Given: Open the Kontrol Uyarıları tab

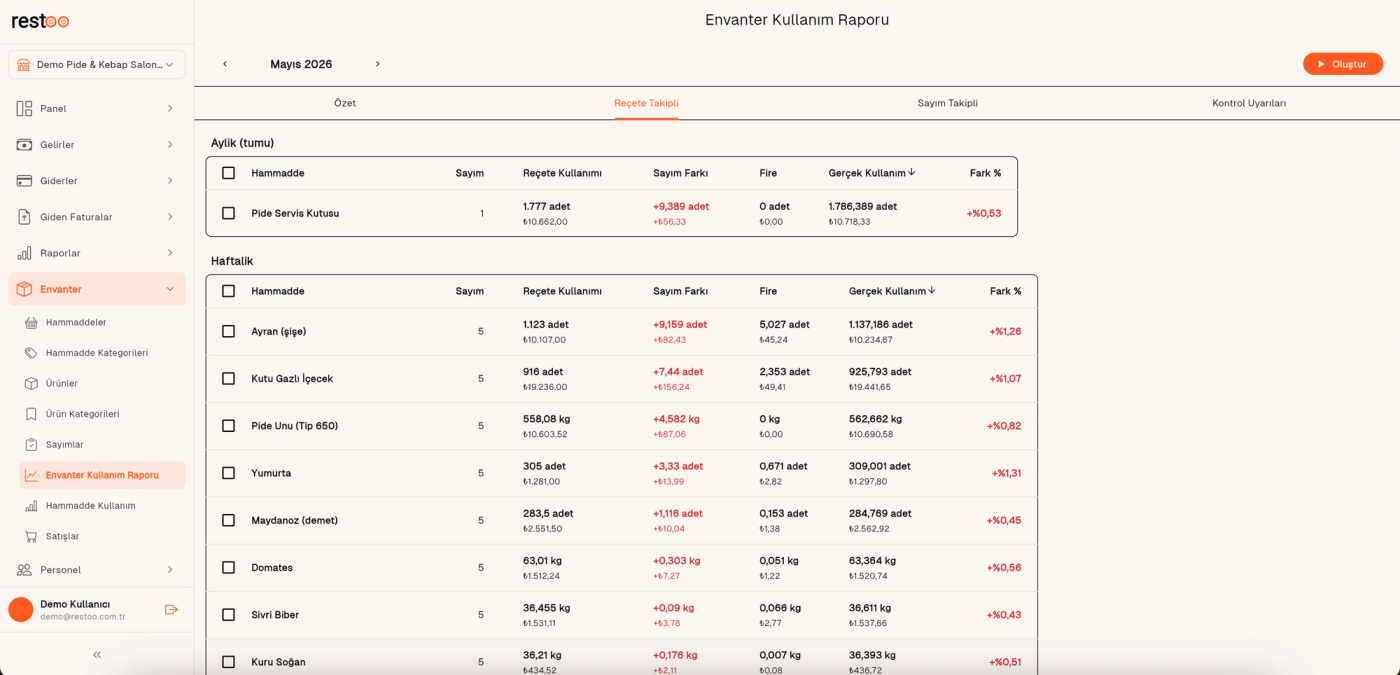Looking at the screenshot, I should (x=1249, y=103).
